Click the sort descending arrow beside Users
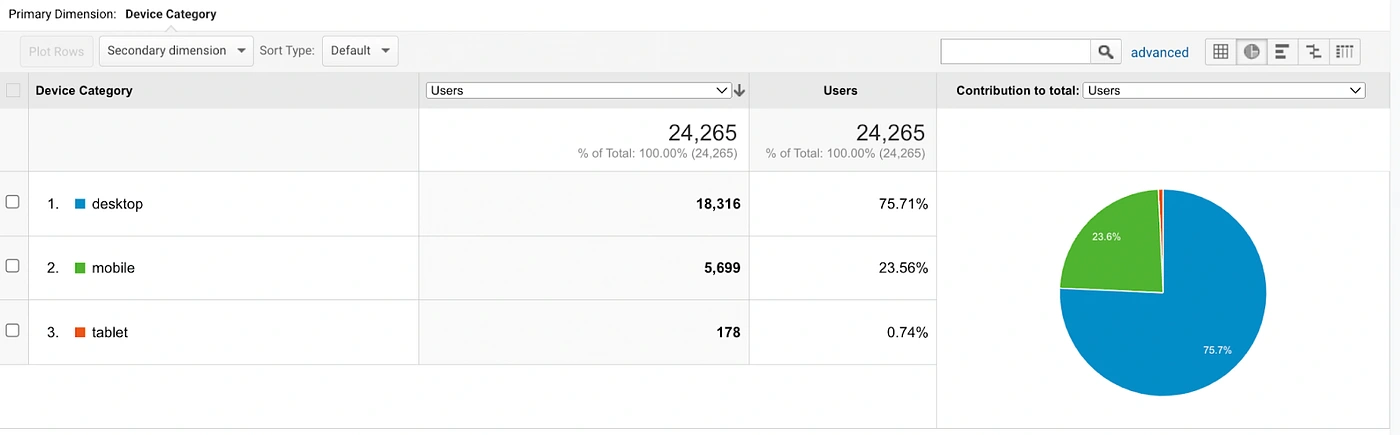1400x435 pixels. click(740, 90)
